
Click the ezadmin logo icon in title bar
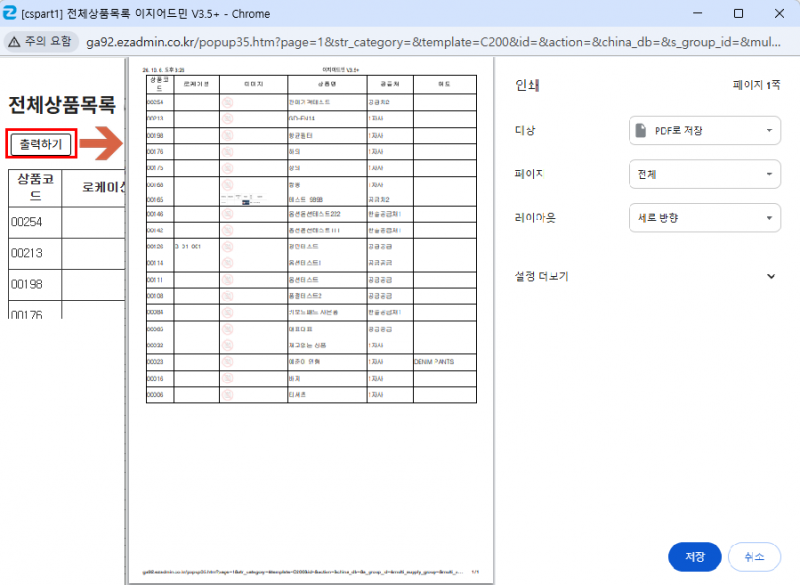tap(10, 13)
